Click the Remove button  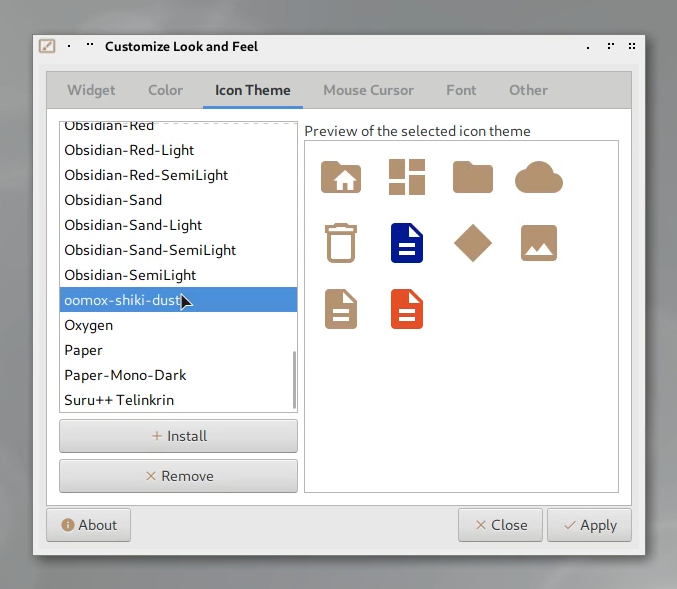coord(178,476)
